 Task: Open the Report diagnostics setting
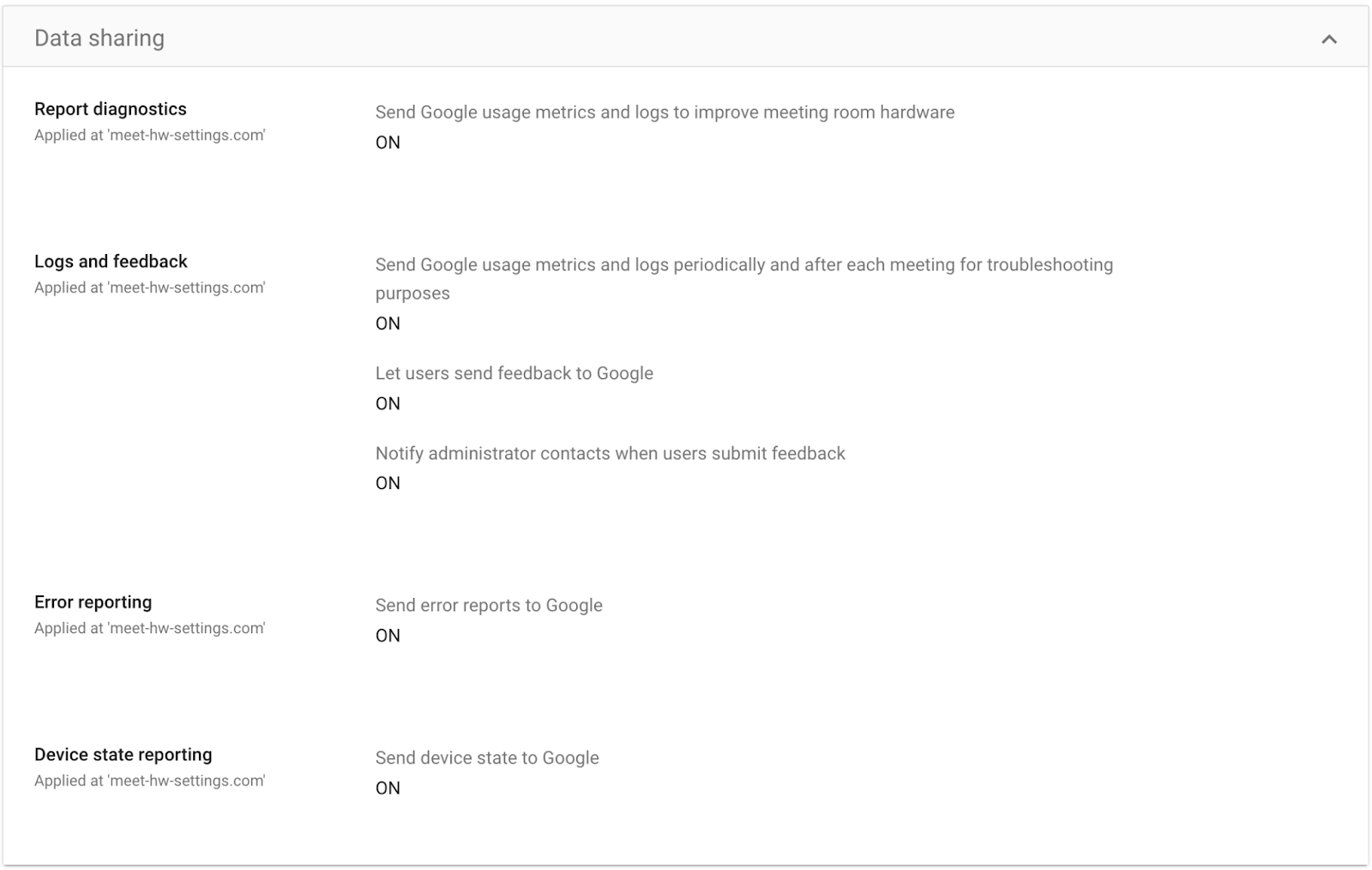[111, 109]
